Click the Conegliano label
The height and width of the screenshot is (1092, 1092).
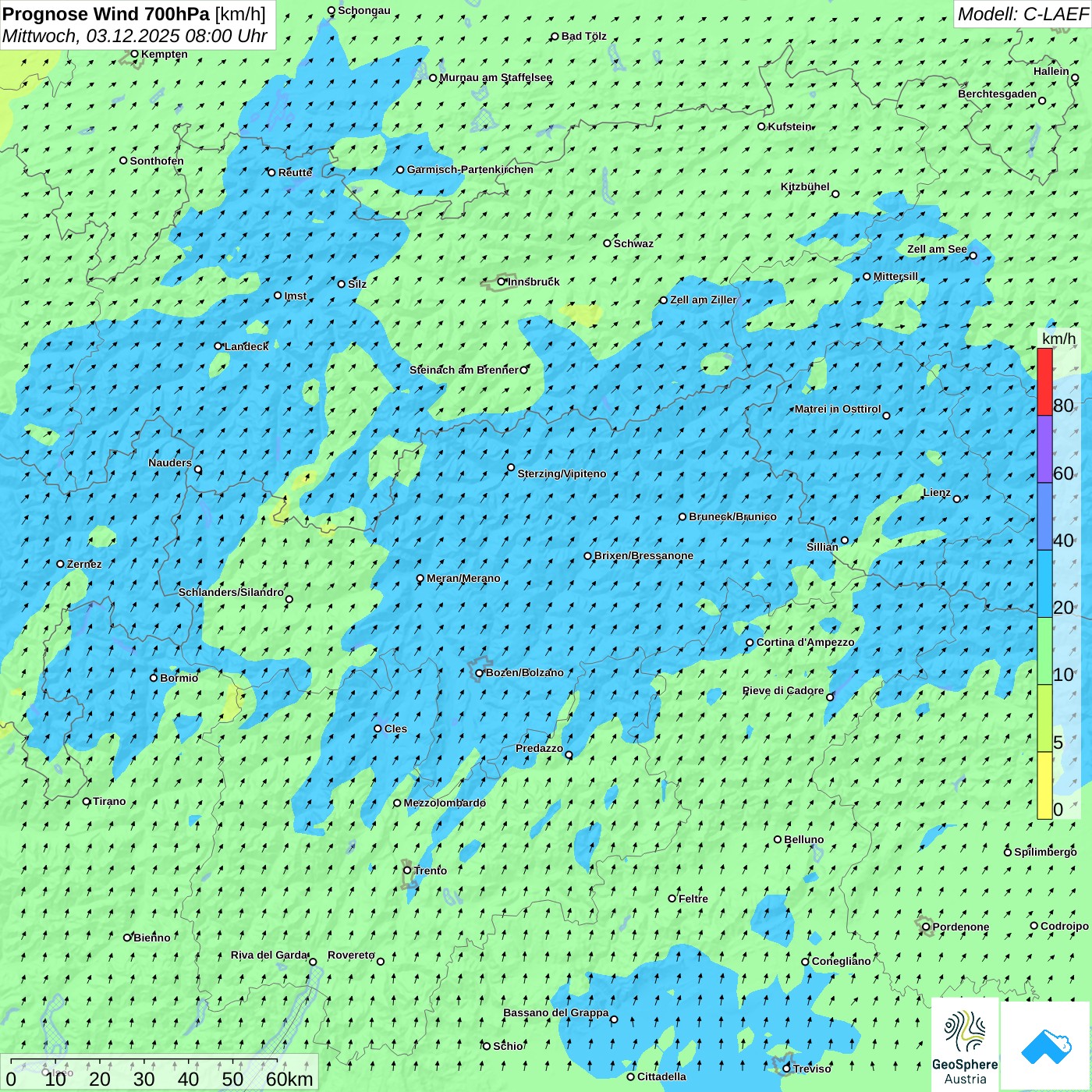click(x=841, y=961)
